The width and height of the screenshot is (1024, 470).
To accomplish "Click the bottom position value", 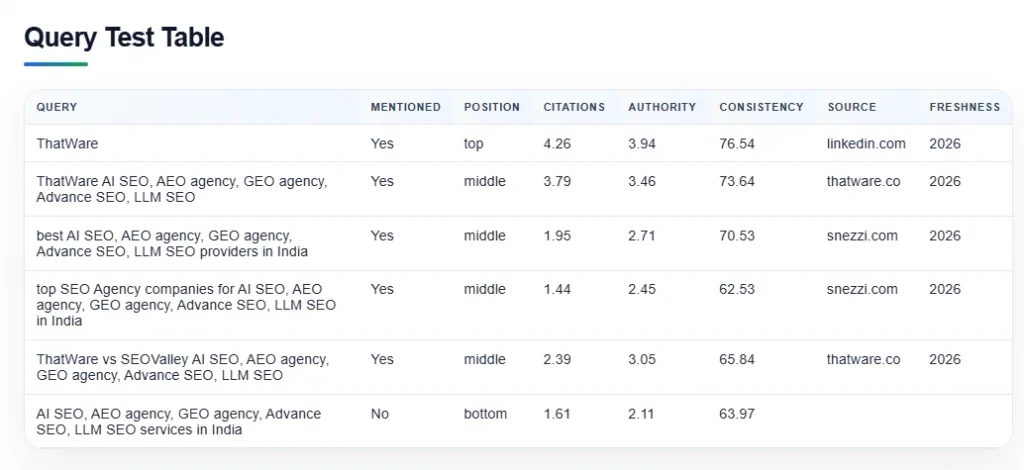I will click(x=485, y=414).
